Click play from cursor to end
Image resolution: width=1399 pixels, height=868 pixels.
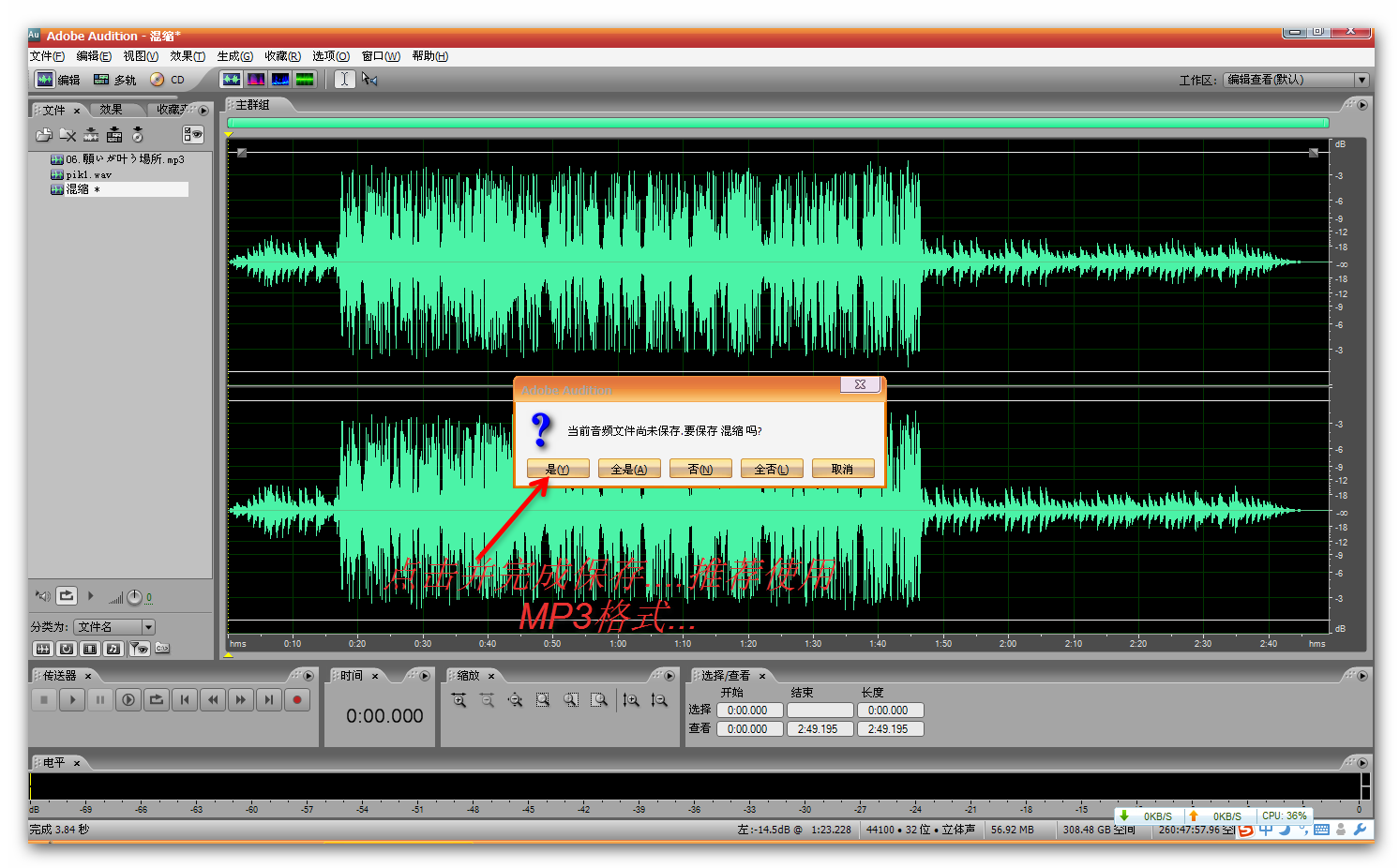coord(128,699)
